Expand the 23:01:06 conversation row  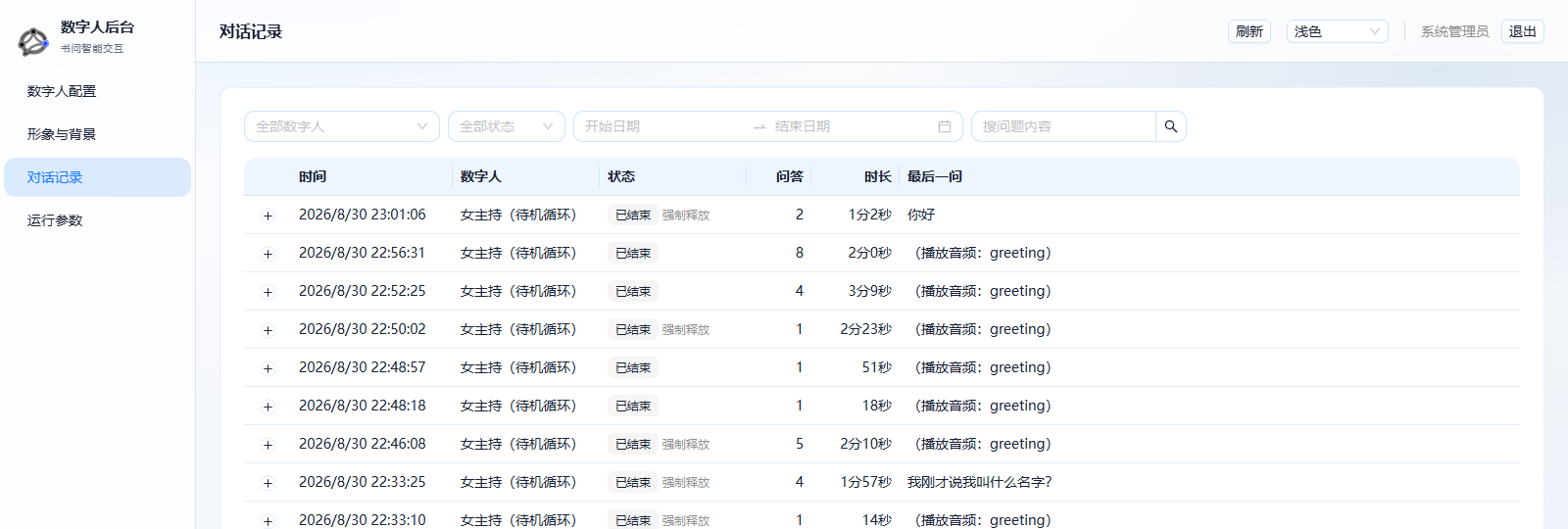[268, 216]
